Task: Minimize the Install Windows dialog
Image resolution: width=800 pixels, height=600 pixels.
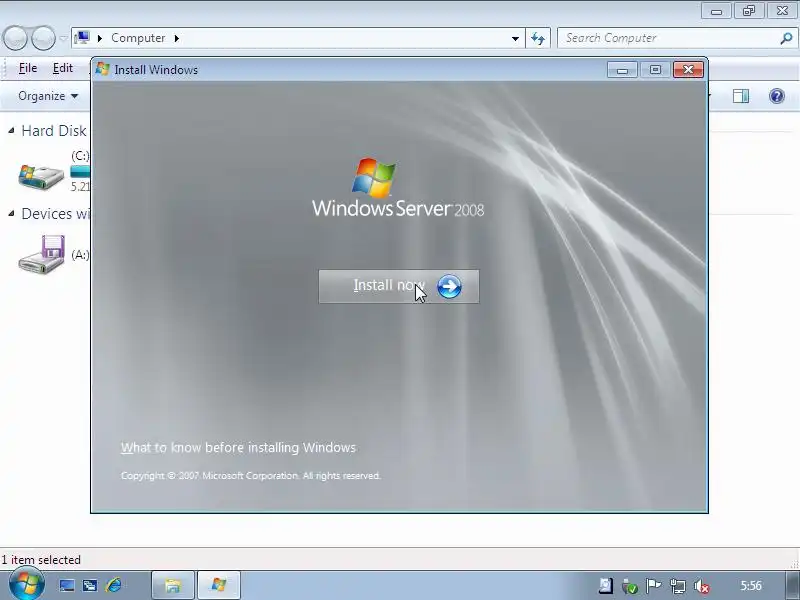Action: pyautogui.click(x=622, y=69)
